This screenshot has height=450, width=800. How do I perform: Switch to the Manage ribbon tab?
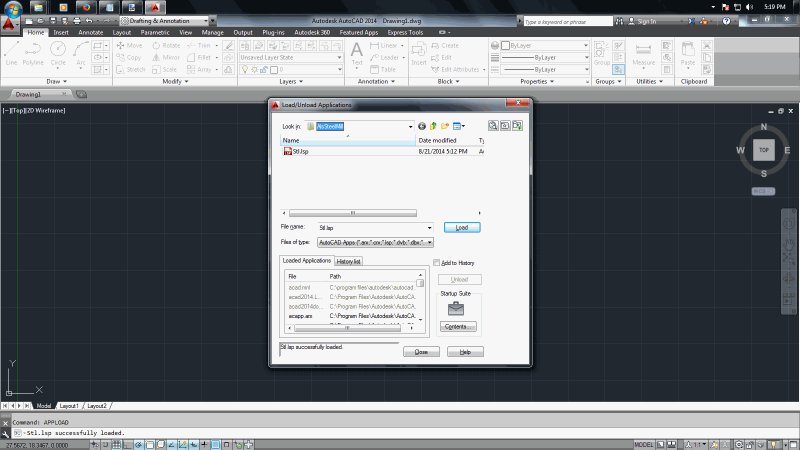coord(212,32)
